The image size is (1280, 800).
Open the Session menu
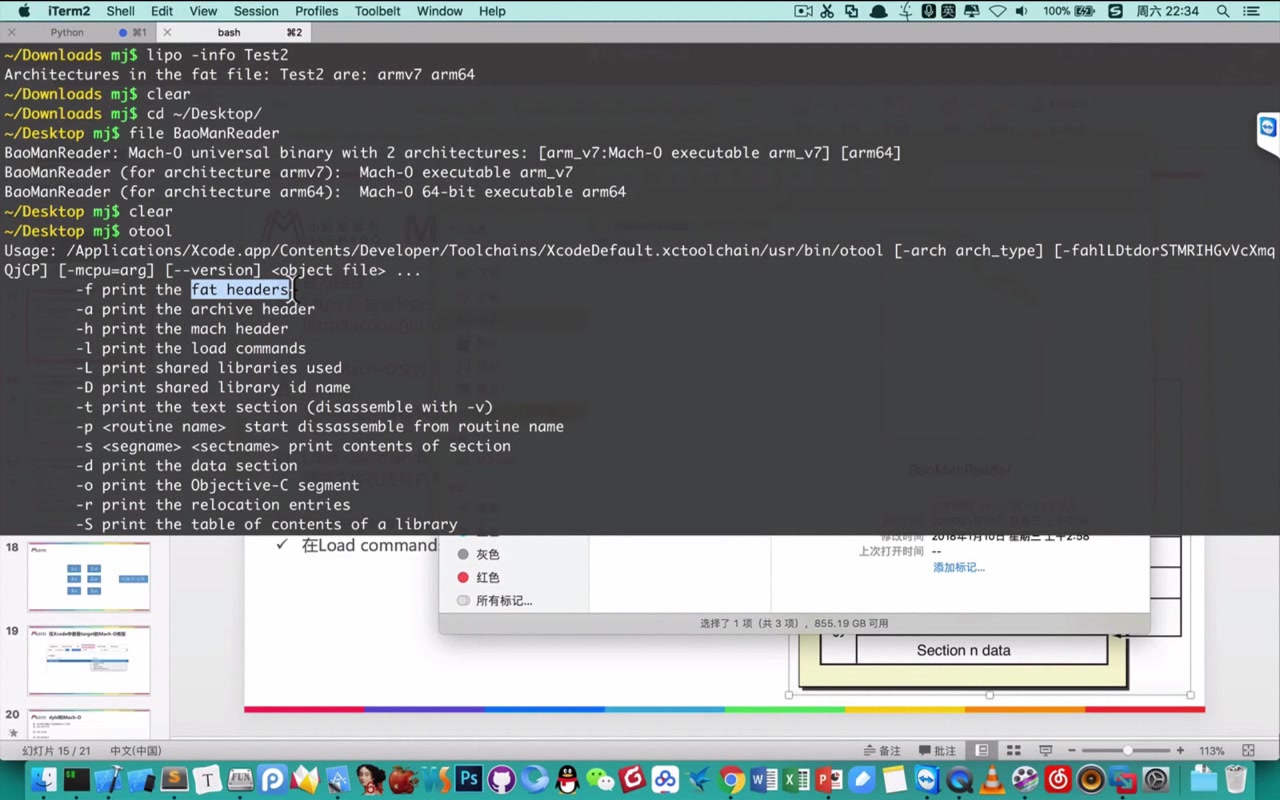(x=256, y=11)
